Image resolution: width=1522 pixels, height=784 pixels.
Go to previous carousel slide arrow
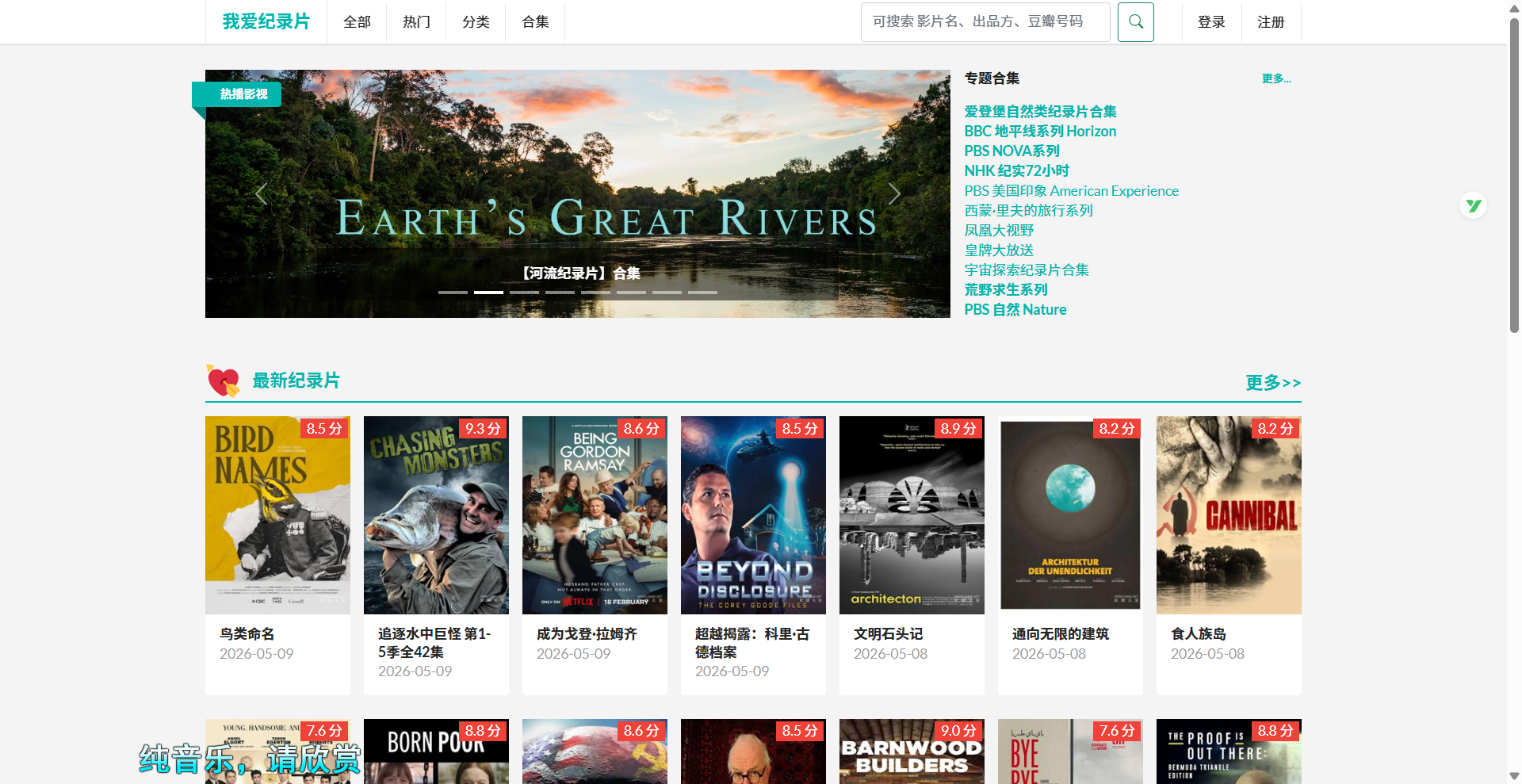coord(261,193)
